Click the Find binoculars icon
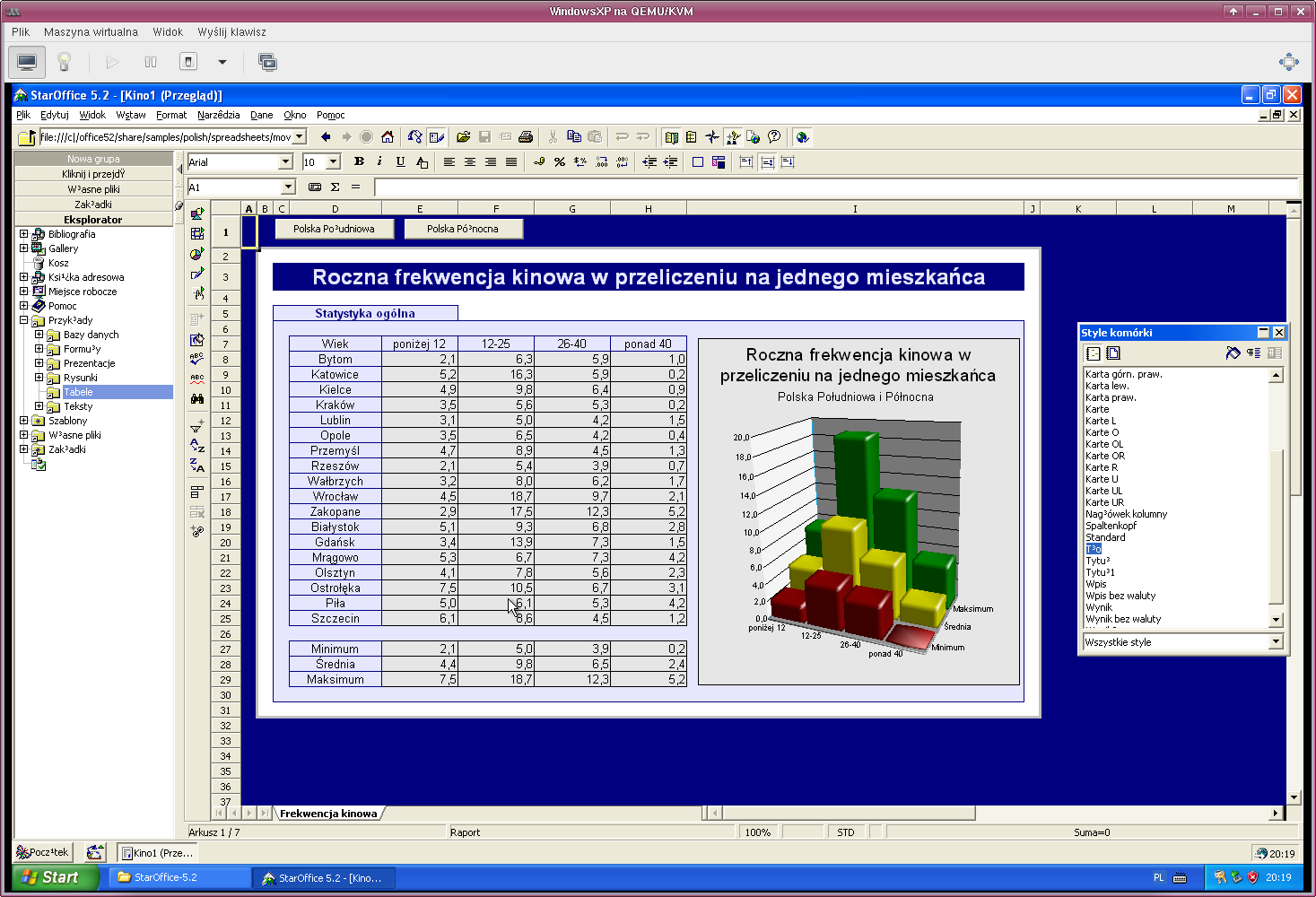 [197, 398]
